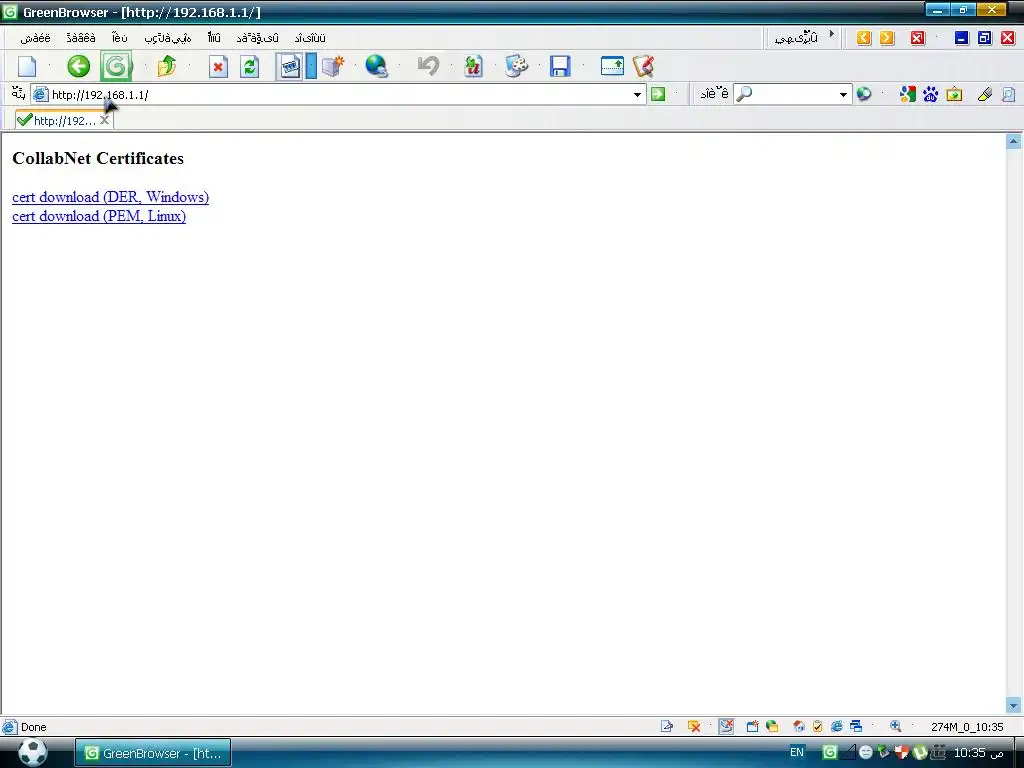Close current tab with red X menu bar icon
This screenshot has width=1024, height=768.
pyautogui.click(x=918, y=38)
